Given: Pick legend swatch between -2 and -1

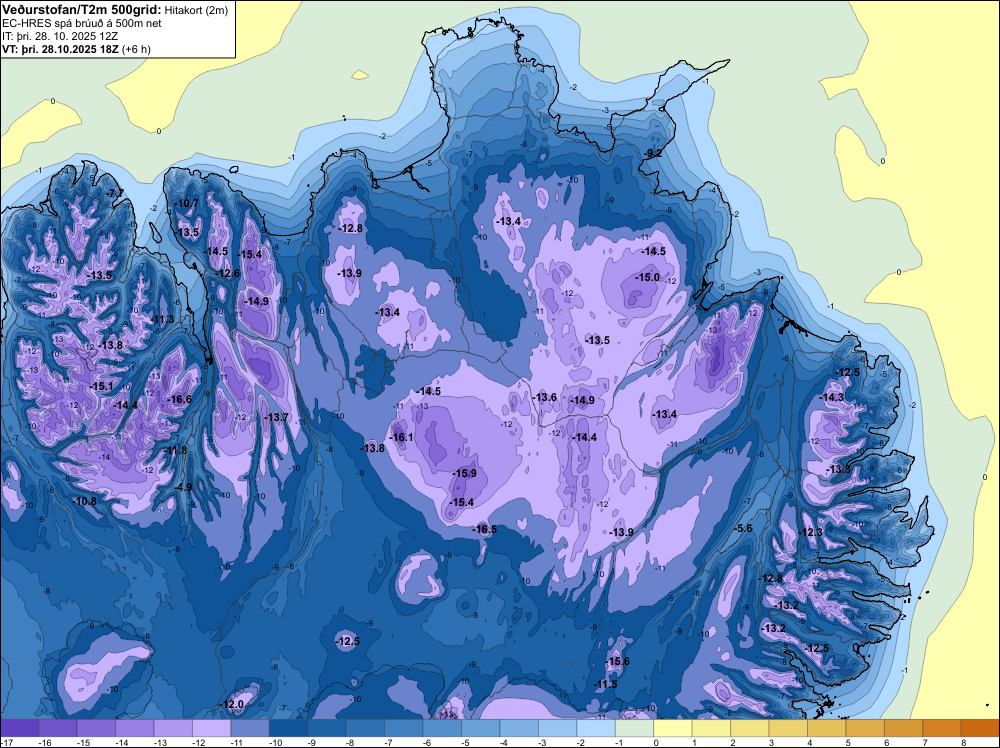Looking at the screenshot, I should point(596,728).
